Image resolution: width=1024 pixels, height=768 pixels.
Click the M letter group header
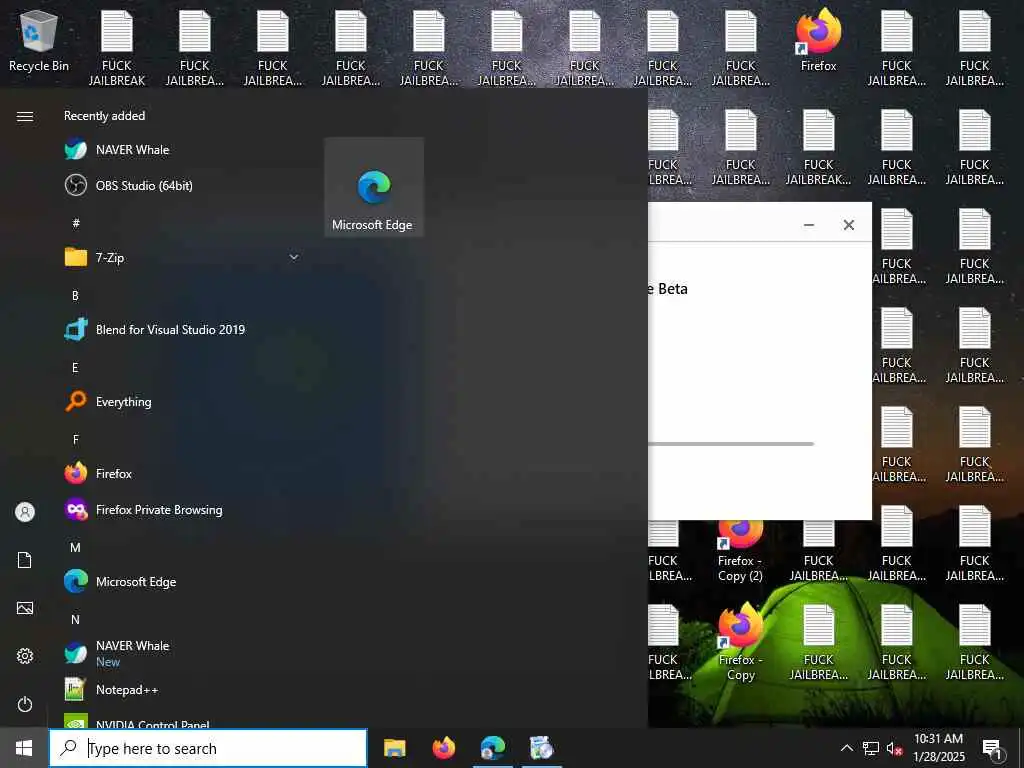point(76,547)
